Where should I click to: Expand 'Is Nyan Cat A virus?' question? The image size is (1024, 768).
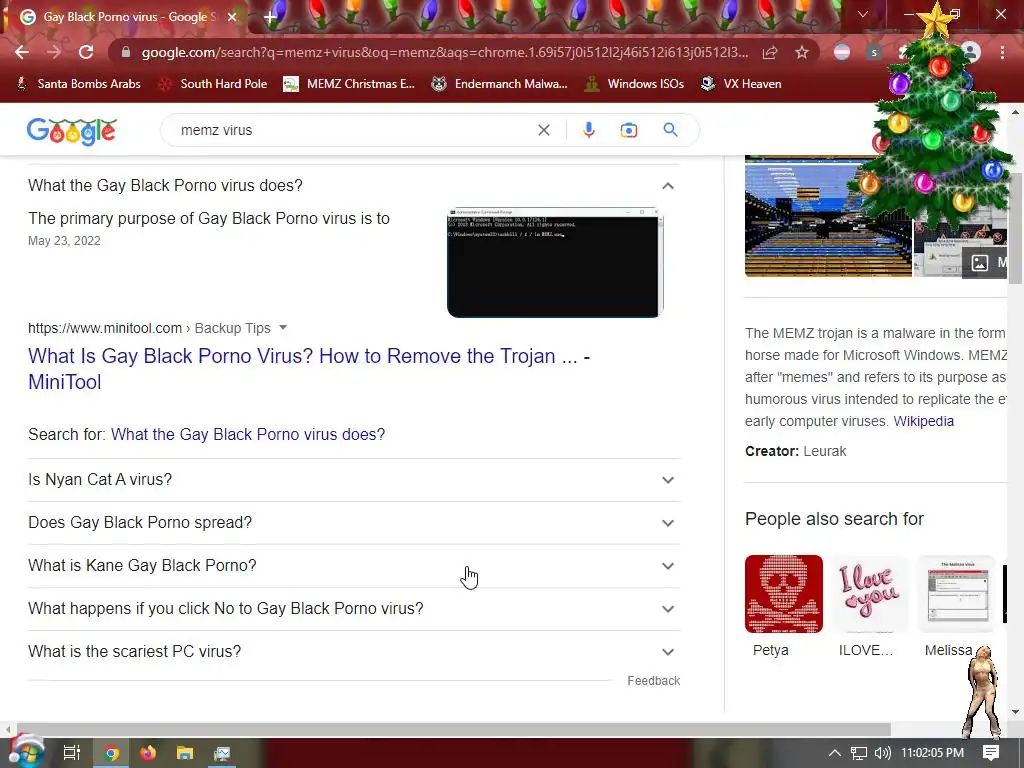coord(354,480)
